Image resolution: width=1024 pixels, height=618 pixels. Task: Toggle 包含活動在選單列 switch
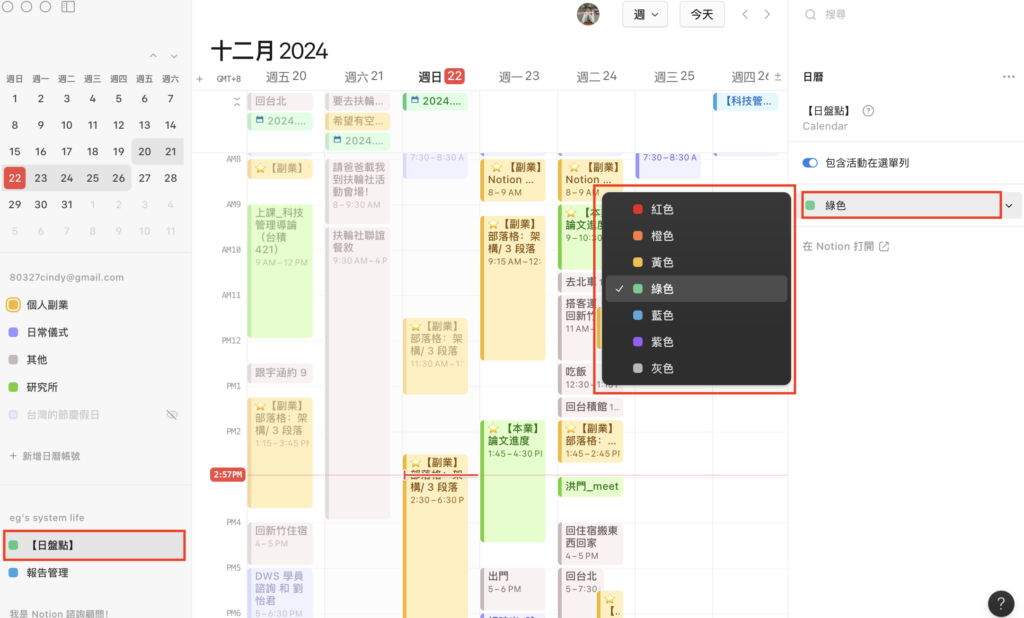pyautogui.click(x=810, y=162)
